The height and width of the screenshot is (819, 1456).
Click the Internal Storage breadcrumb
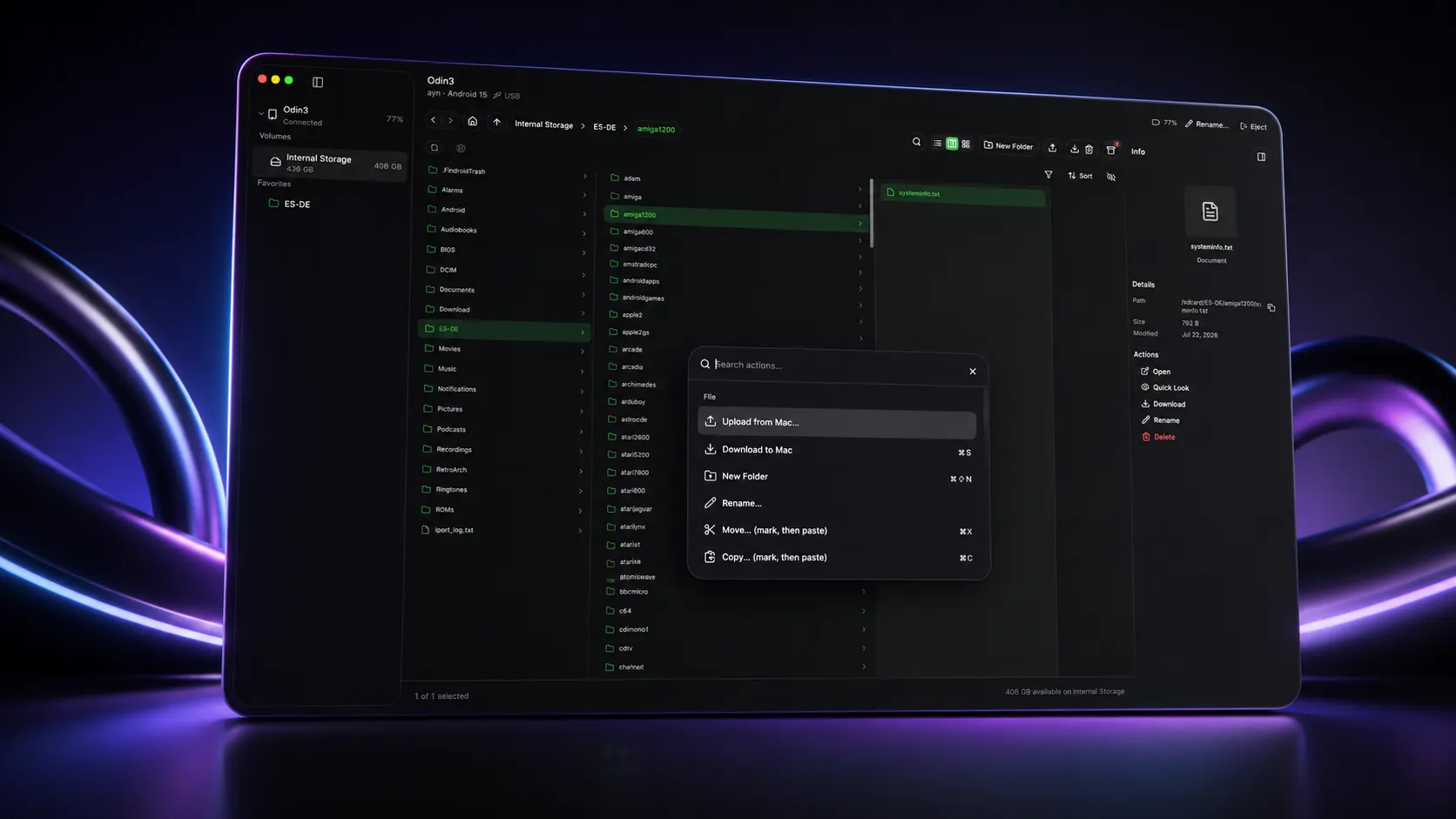(x=543, y=124)
